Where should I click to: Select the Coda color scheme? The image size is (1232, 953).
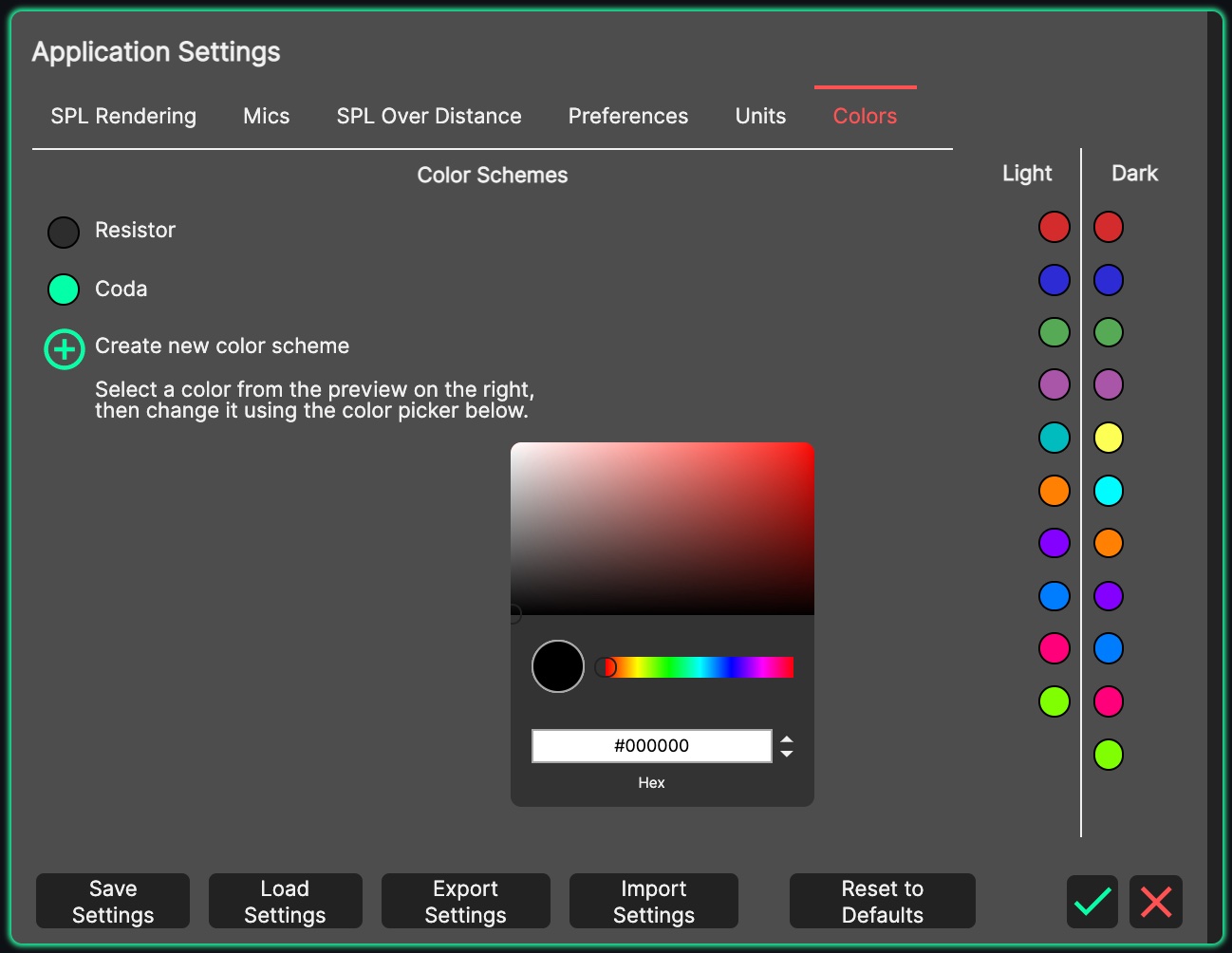pyautogui.click(x=64, y=290)
